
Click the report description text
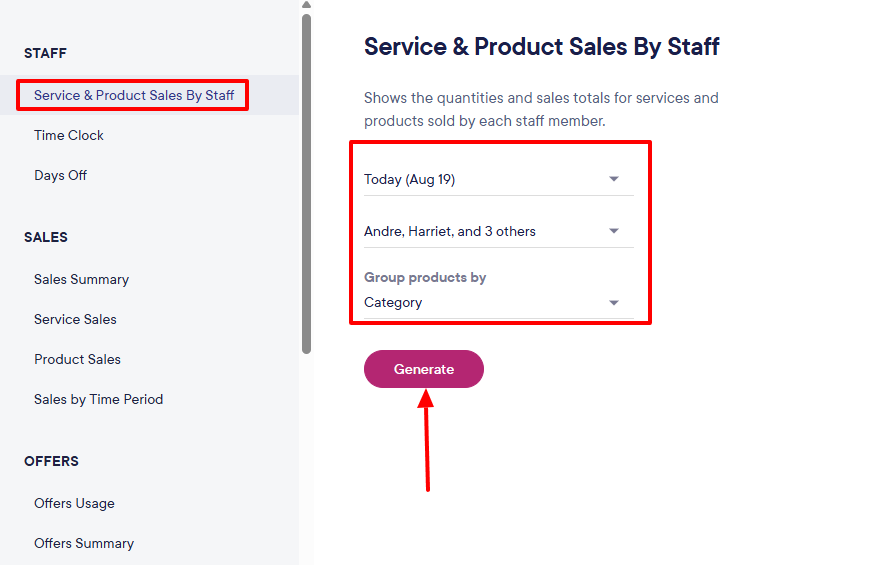(x=541, y=109)
